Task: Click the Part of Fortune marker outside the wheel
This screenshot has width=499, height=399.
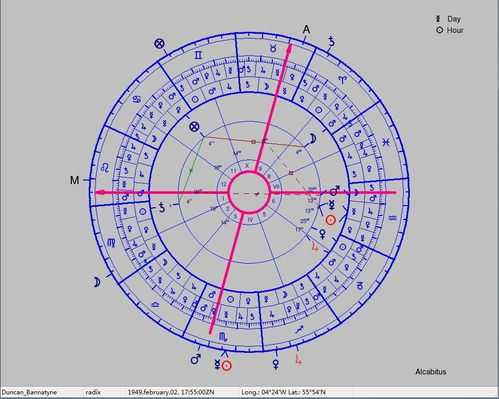Action: coord(159,43)
